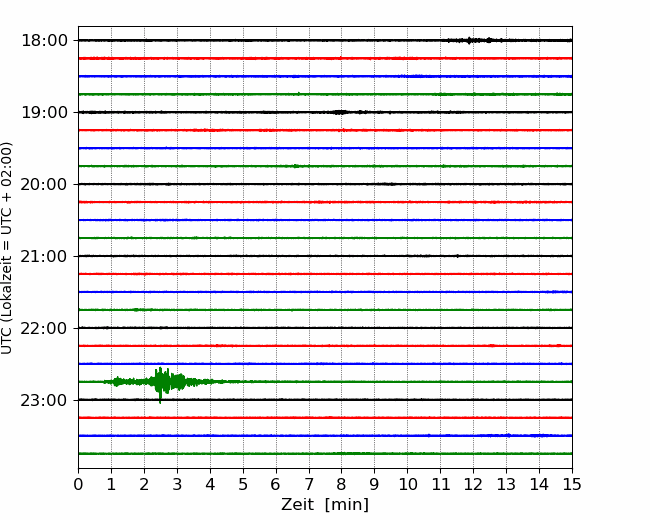Click the x-axis label 'Zeit [min]'

pyautogui.click(x=325, y=504)
